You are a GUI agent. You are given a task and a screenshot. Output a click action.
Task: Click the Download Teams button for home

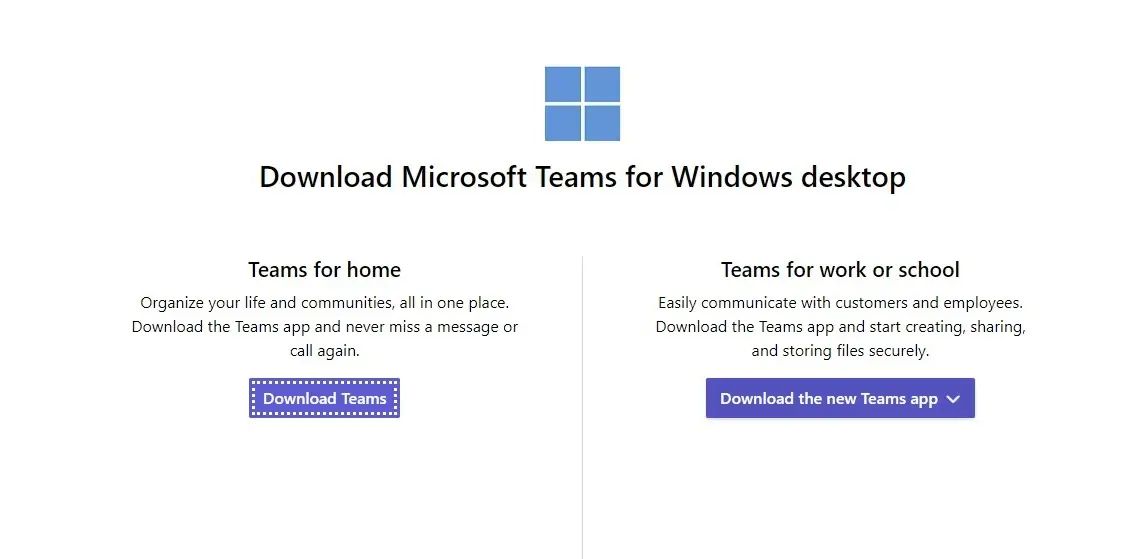324,398
